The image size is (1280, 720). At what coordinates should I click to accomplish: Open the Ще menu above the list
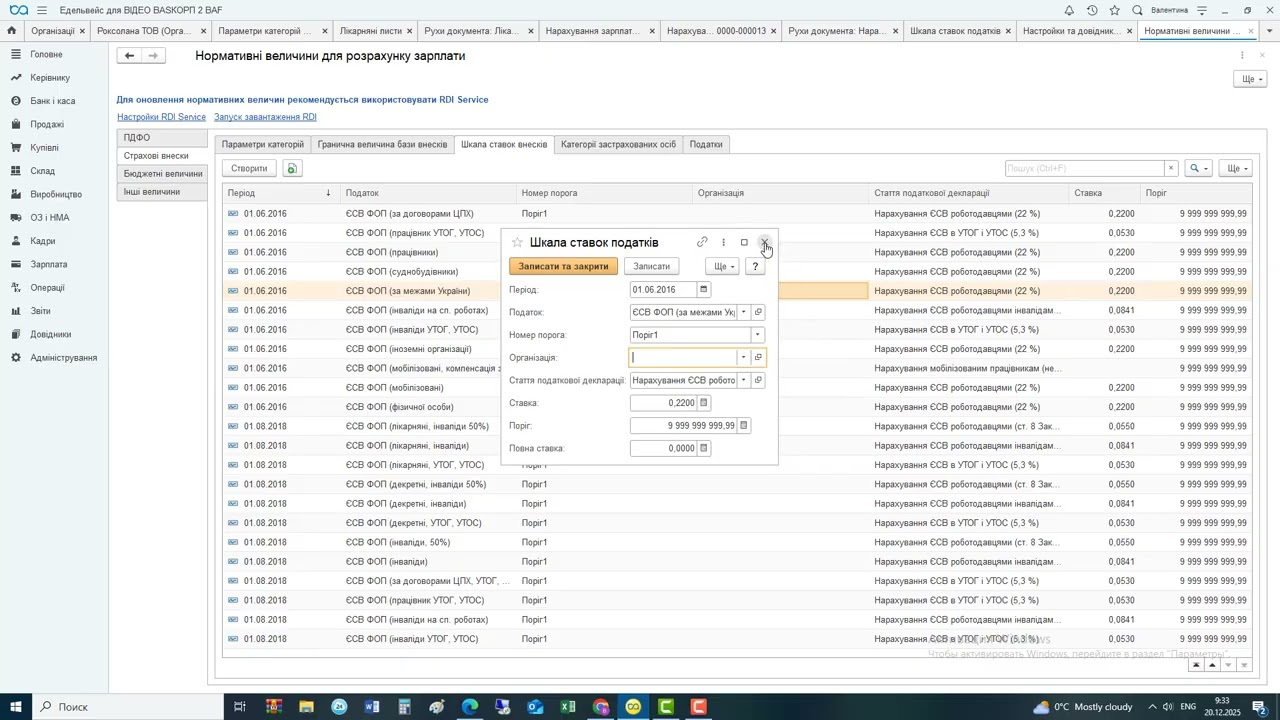(x=1236, y=168)
